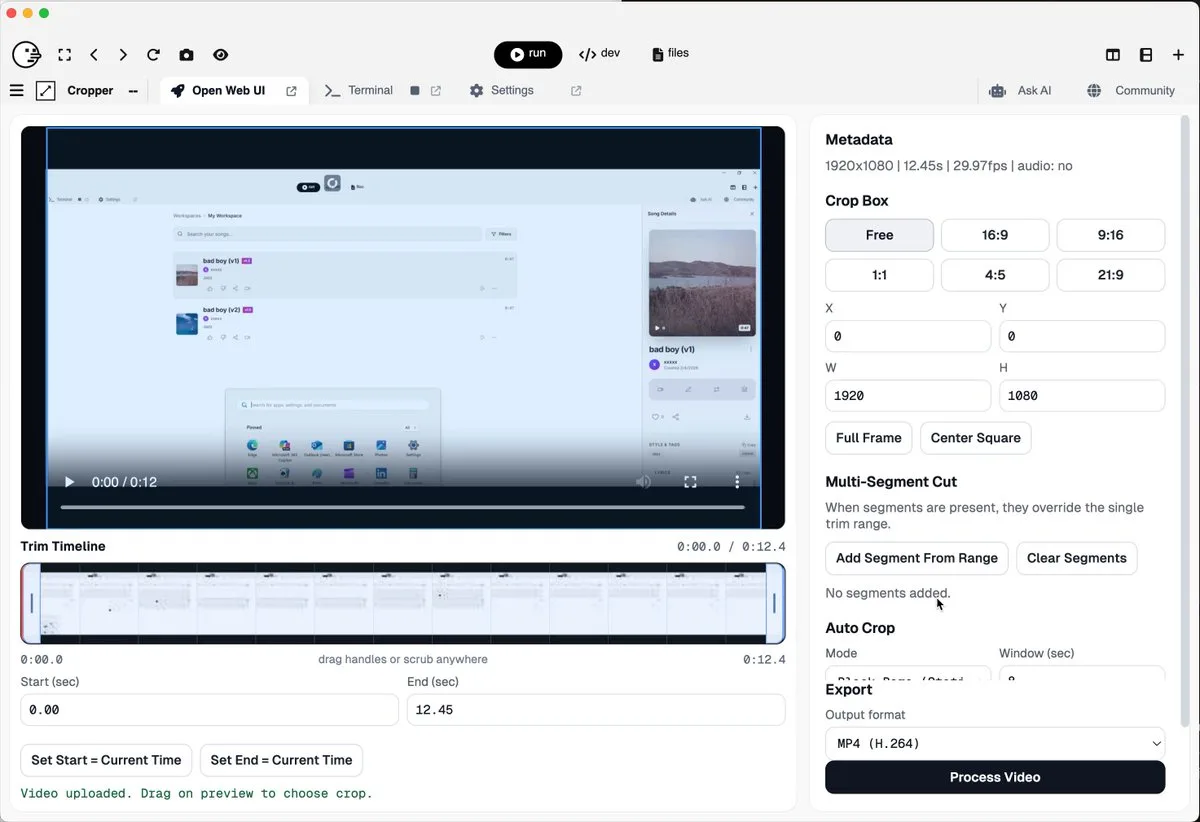The image size is (1200, 822).
Task: Open the Output format dropdown
Action: tap(995, 743)
